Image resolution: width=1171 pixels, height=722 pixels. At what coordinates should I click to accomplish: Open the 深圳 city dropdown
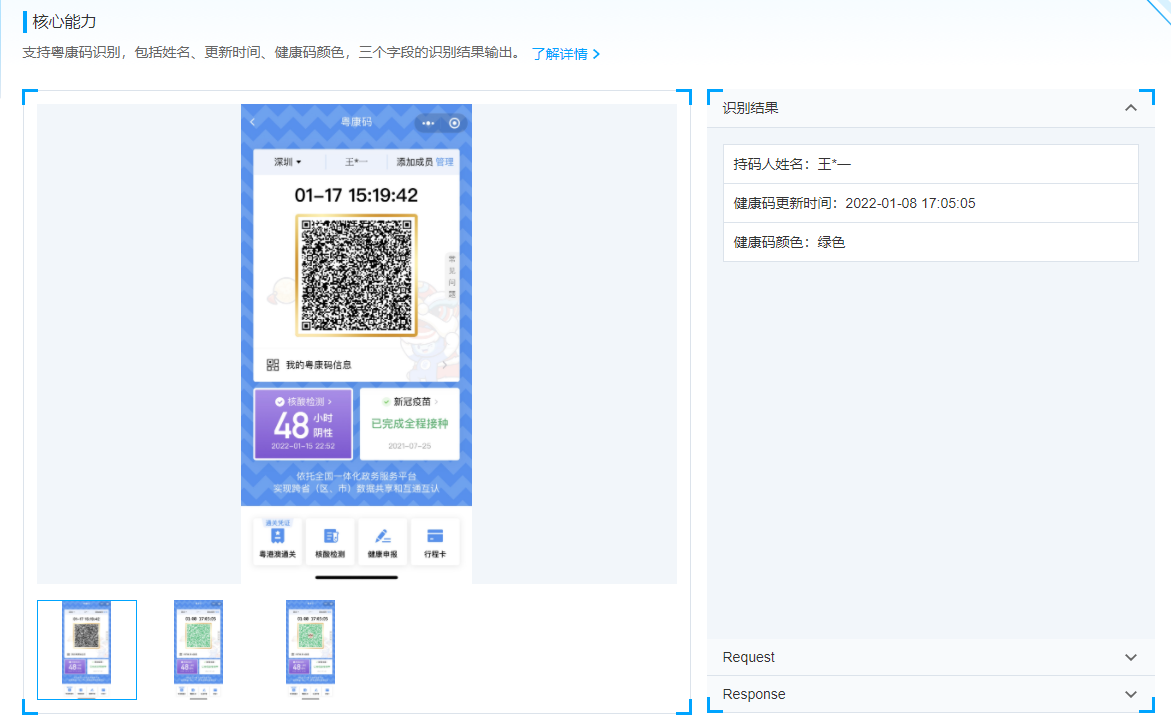click(288, 162)
